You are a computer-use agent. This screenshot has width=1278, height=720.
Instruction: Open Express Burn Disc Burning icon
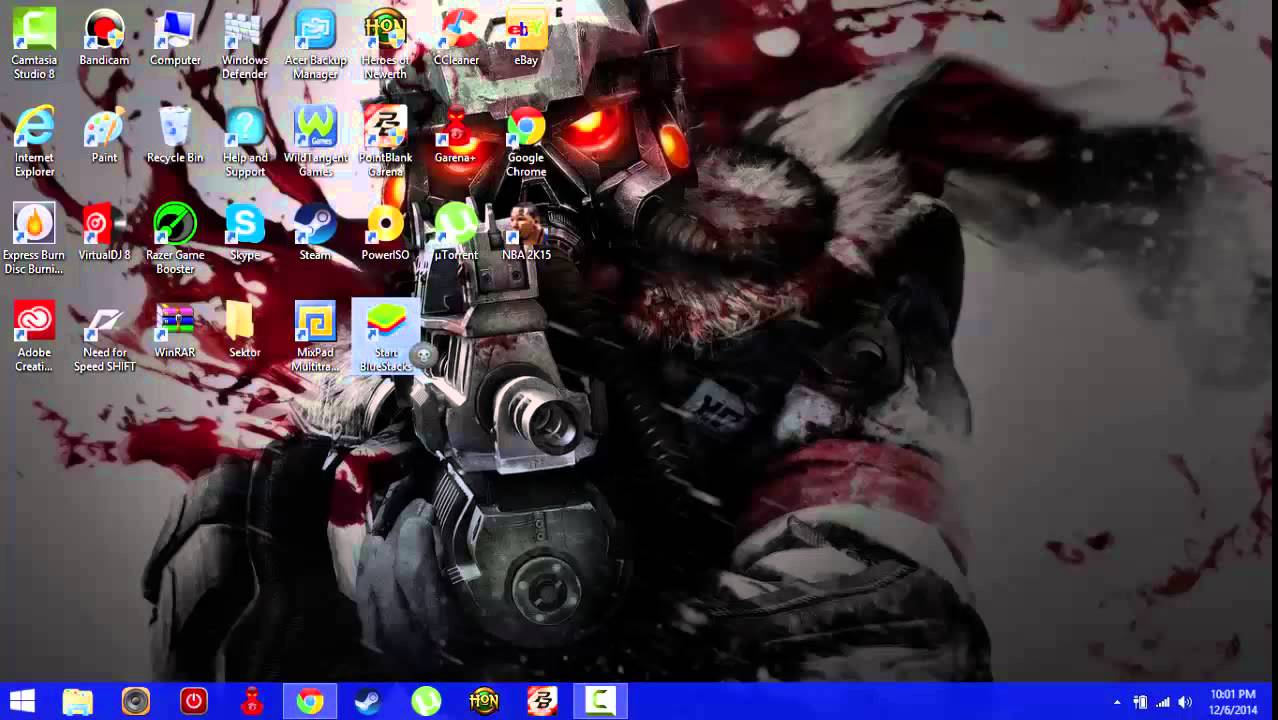tap(34, 238)
